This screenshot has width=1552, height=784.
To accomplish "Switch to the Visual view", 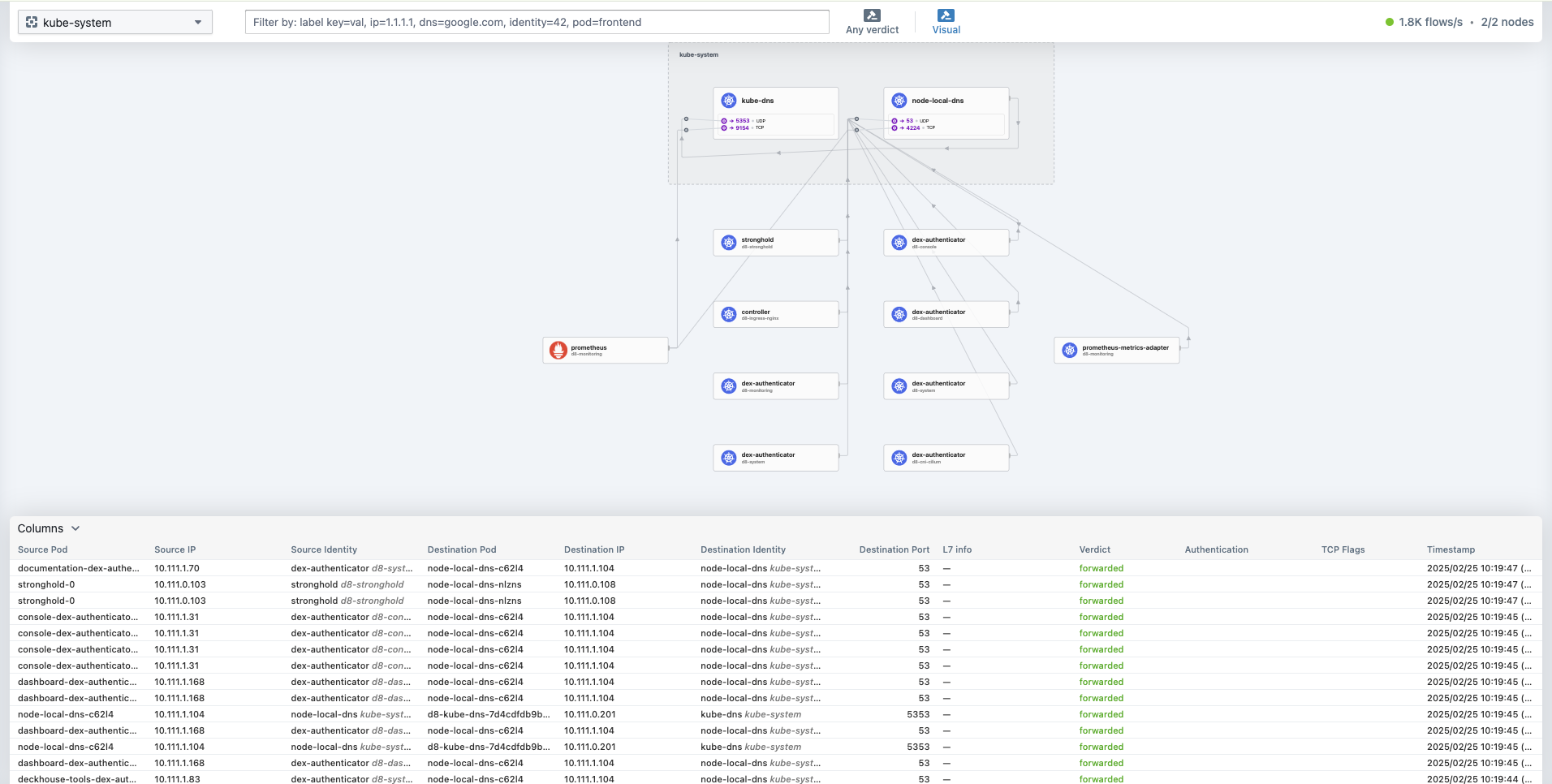I will [x=946, y=22].
